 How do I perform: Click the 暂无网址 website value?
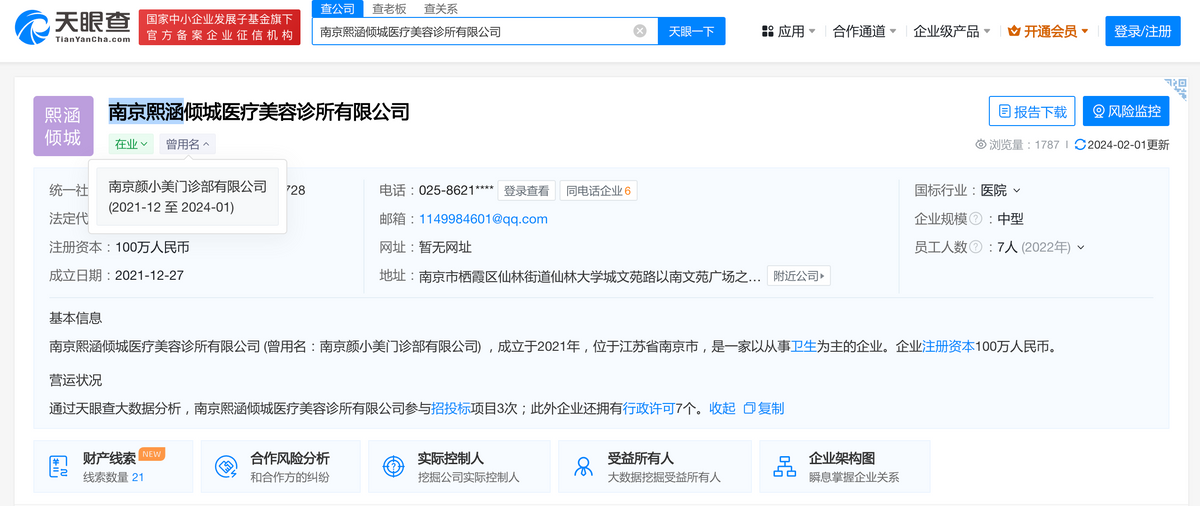pos(445,247)
